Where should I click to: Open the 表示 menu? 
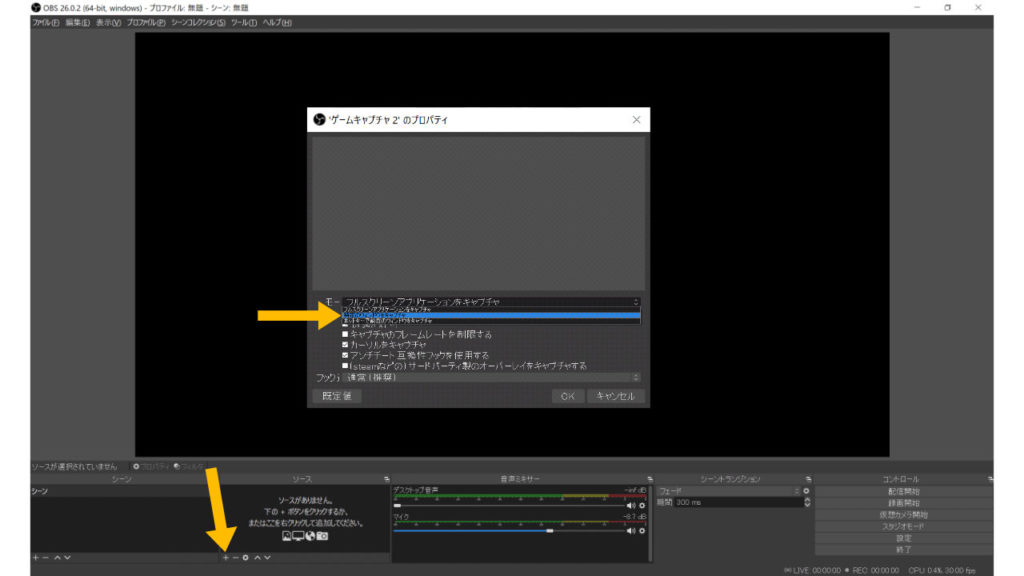(108, 23)
